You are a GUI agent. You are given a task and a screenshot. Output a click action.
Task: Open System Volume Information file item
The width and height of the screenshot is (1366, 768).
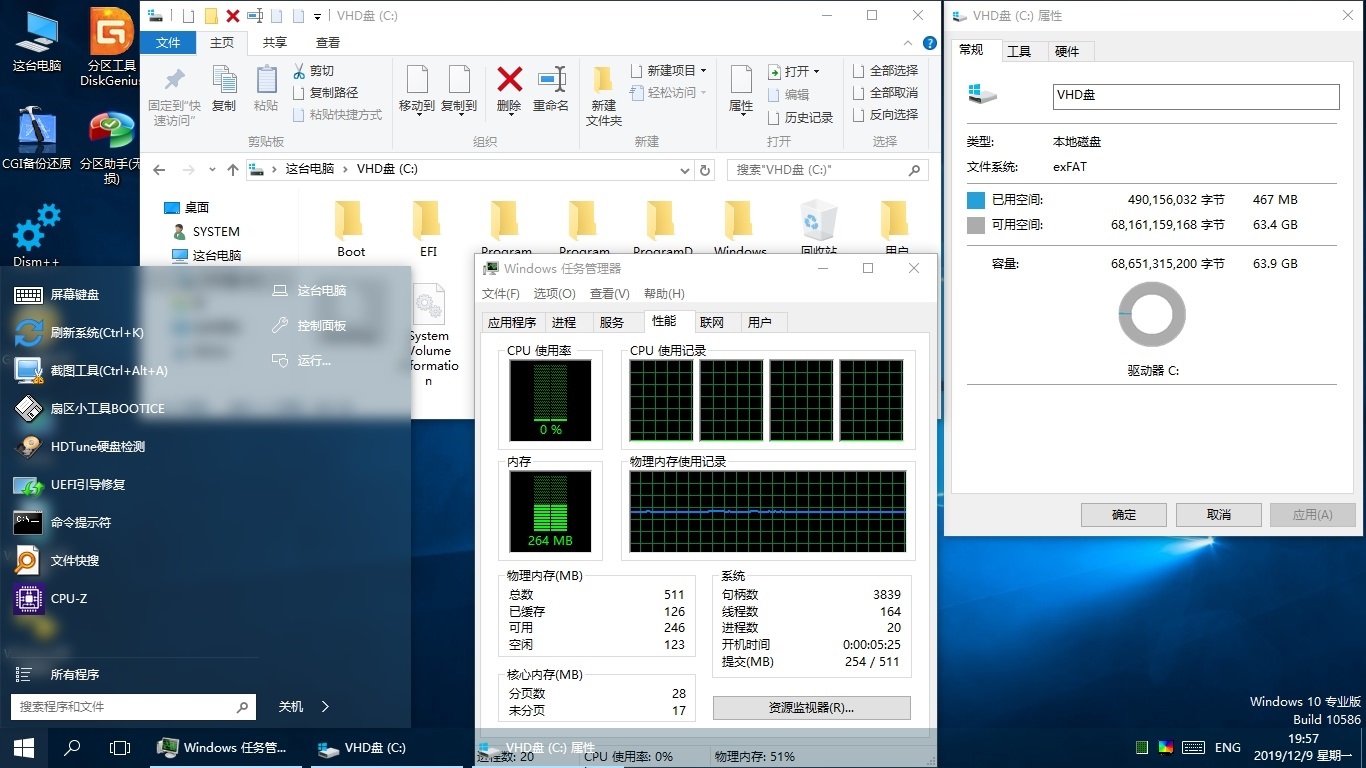click(x=429, y=336)
